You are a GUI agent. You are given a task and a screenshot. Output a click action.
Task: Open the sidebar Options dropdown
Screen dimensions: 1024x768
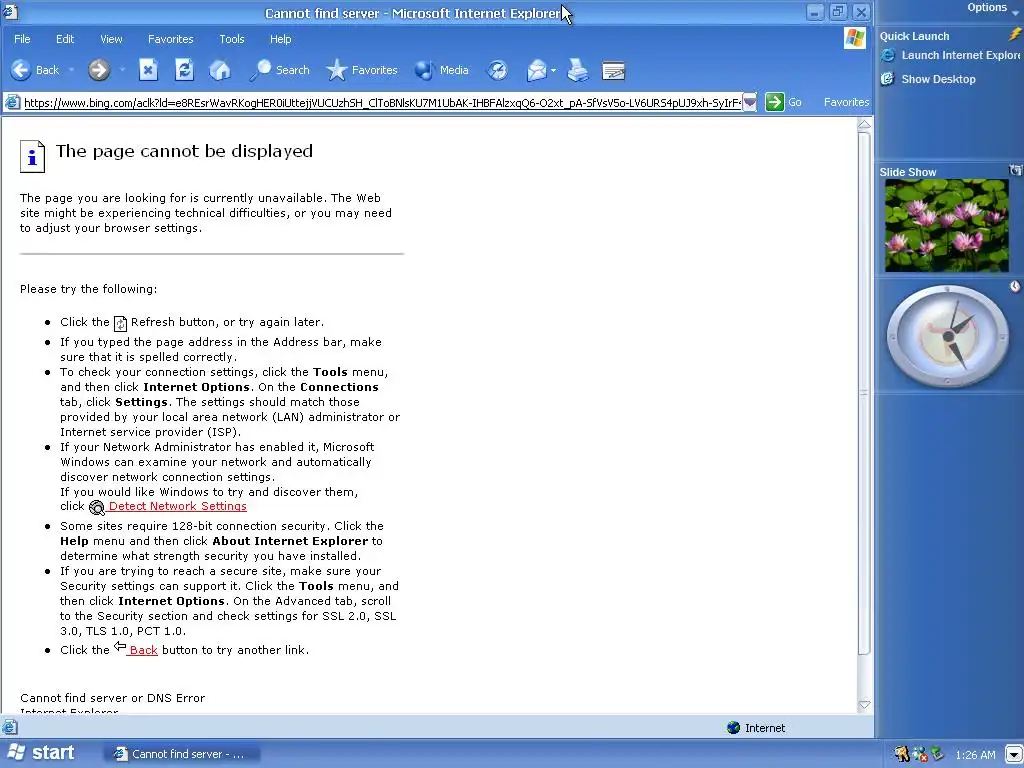[x=992, y=8]
